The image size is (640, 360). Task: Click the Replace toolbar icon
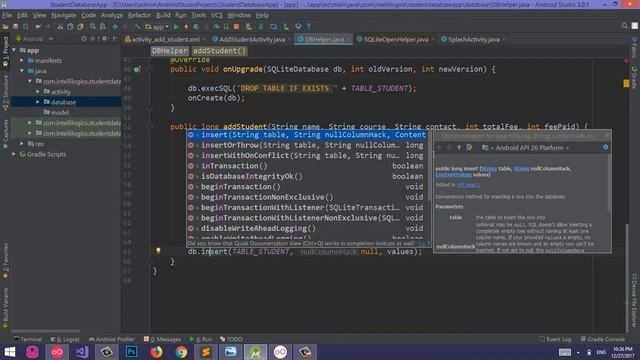click(102, 27)
